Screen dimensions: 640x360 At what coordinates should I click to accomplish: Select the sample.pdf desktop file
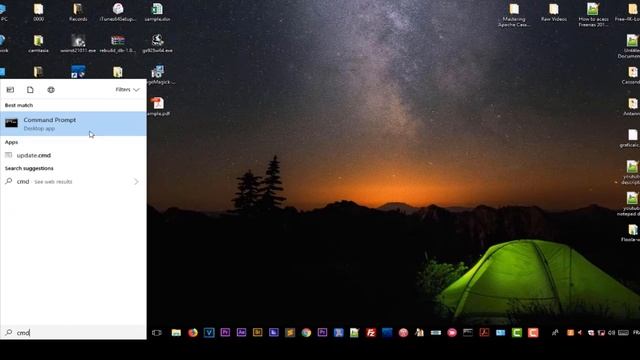tap(158, 107)
